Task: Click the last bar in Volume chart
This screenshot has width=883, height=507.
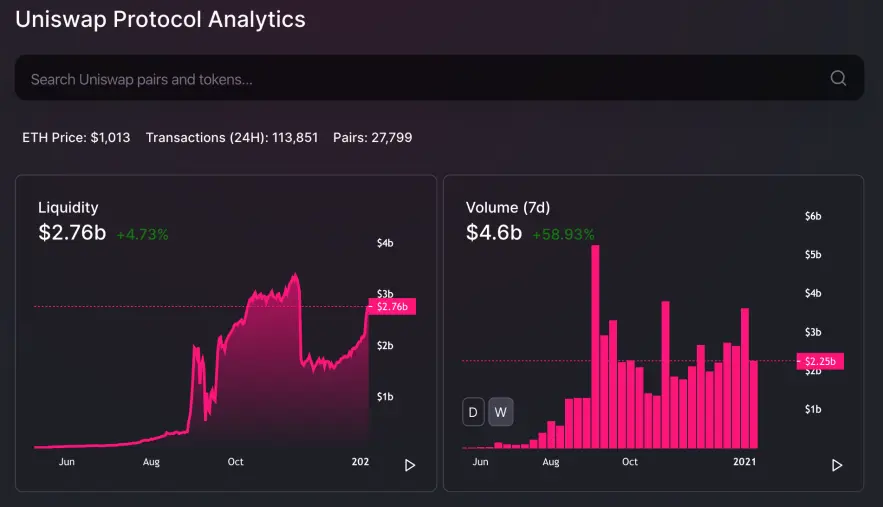Action: tap(753, 404)
